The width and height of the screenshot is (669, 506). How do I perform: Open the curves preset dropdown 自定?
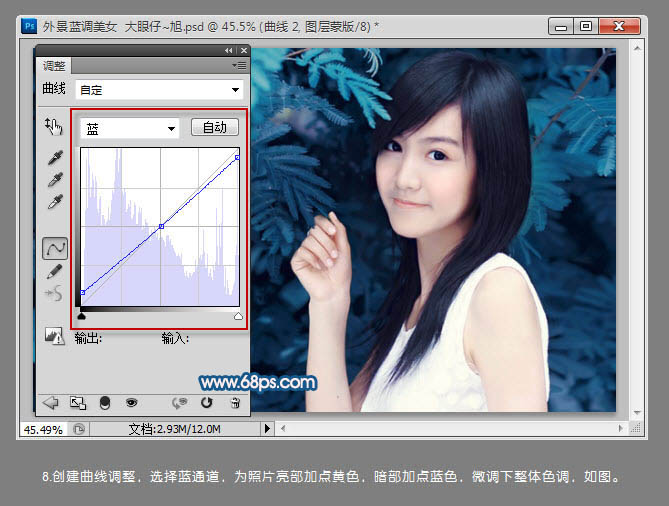click(x=158, y=90)
